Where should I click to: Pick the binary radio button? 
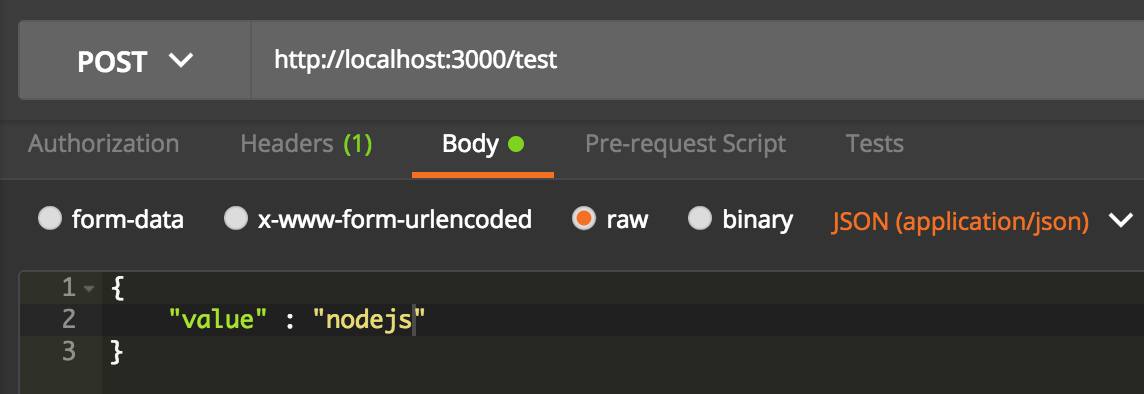click(700, 219)
